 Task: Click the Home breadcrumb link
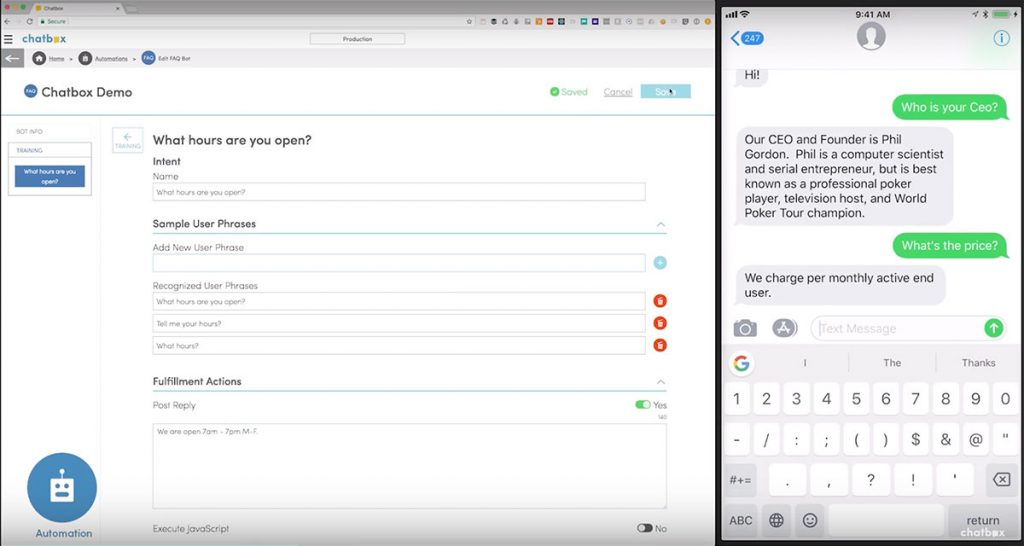56,59
